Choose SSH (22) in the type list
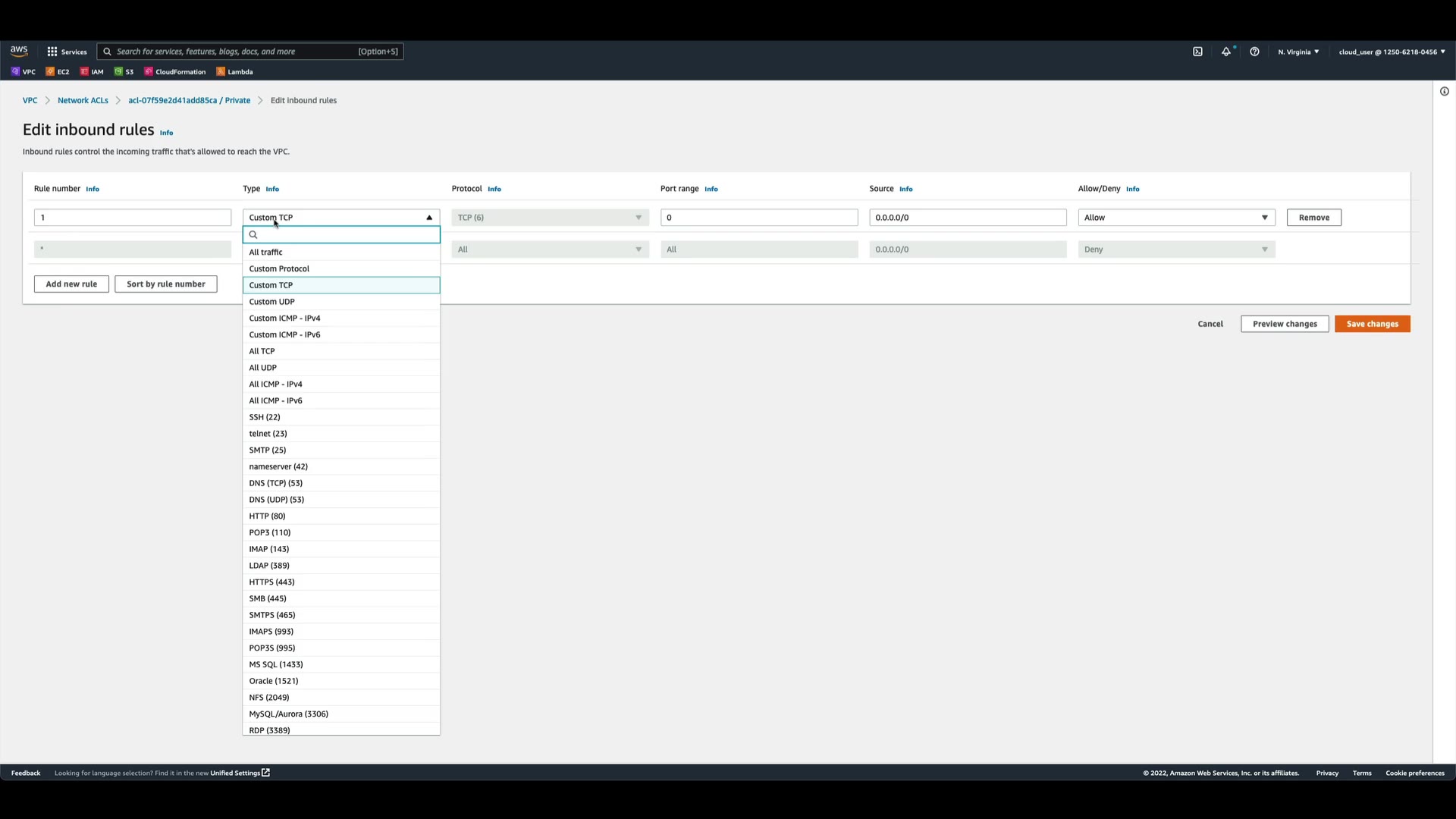1456x819 pixels. click(265, 417)
